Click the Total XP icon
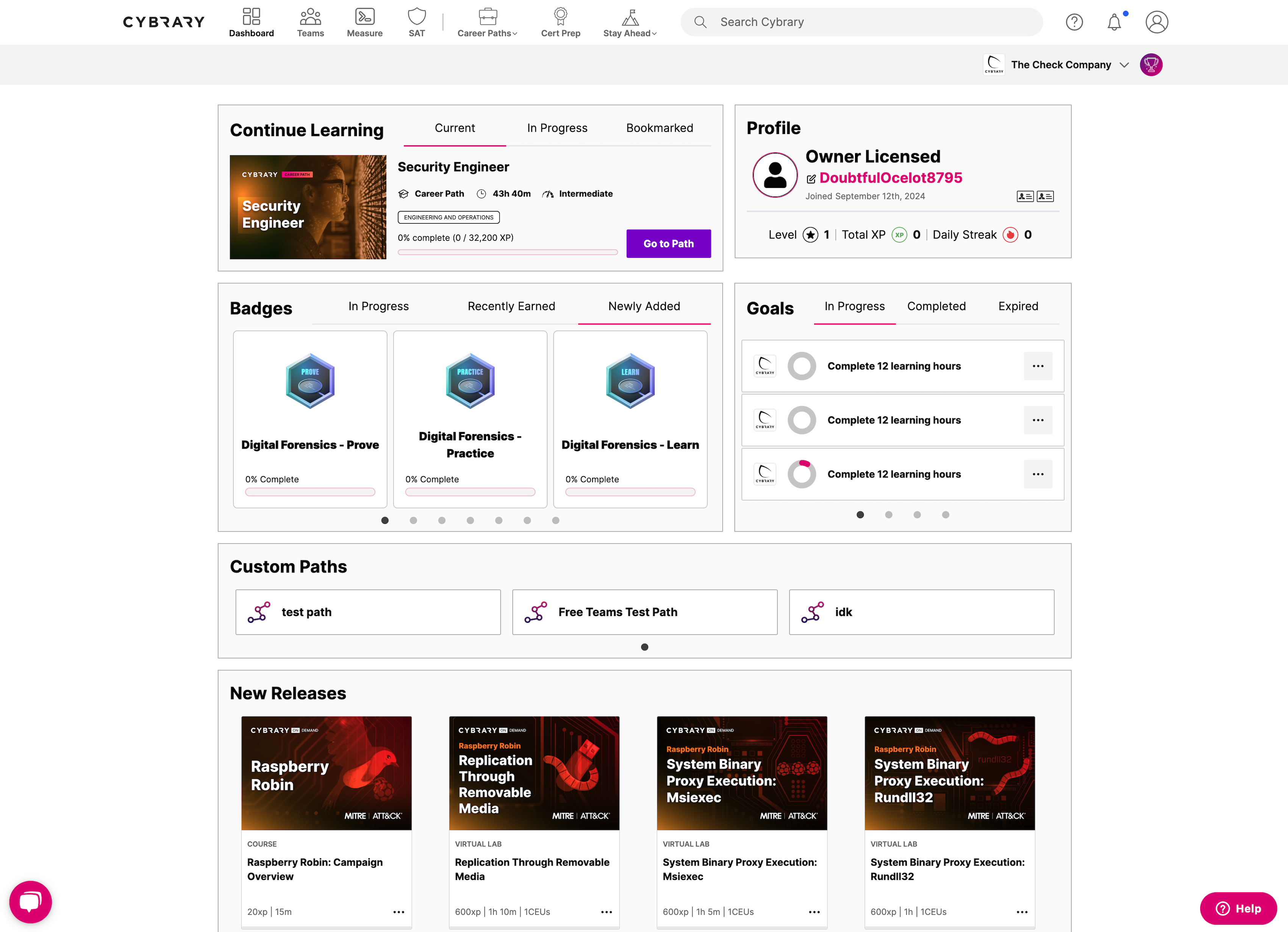The width and height of the screenshot is (1288, 932). pyautogui.click(x=899, y=234)
